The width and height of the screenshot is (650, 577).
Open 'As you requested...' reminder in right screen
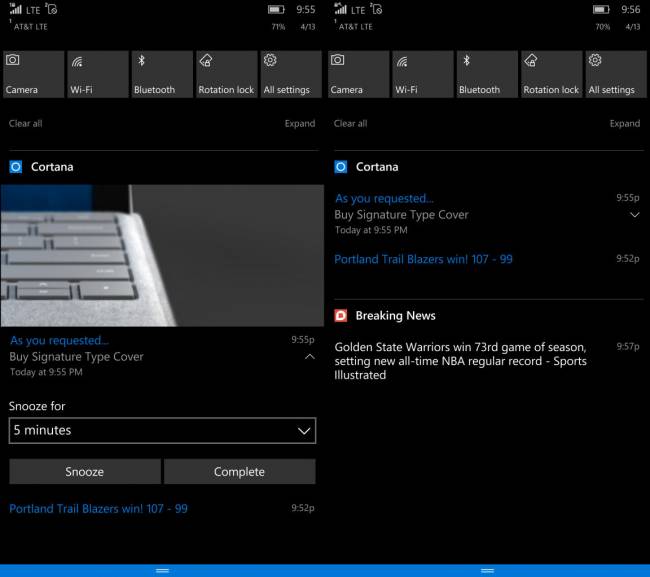point(384,199)
